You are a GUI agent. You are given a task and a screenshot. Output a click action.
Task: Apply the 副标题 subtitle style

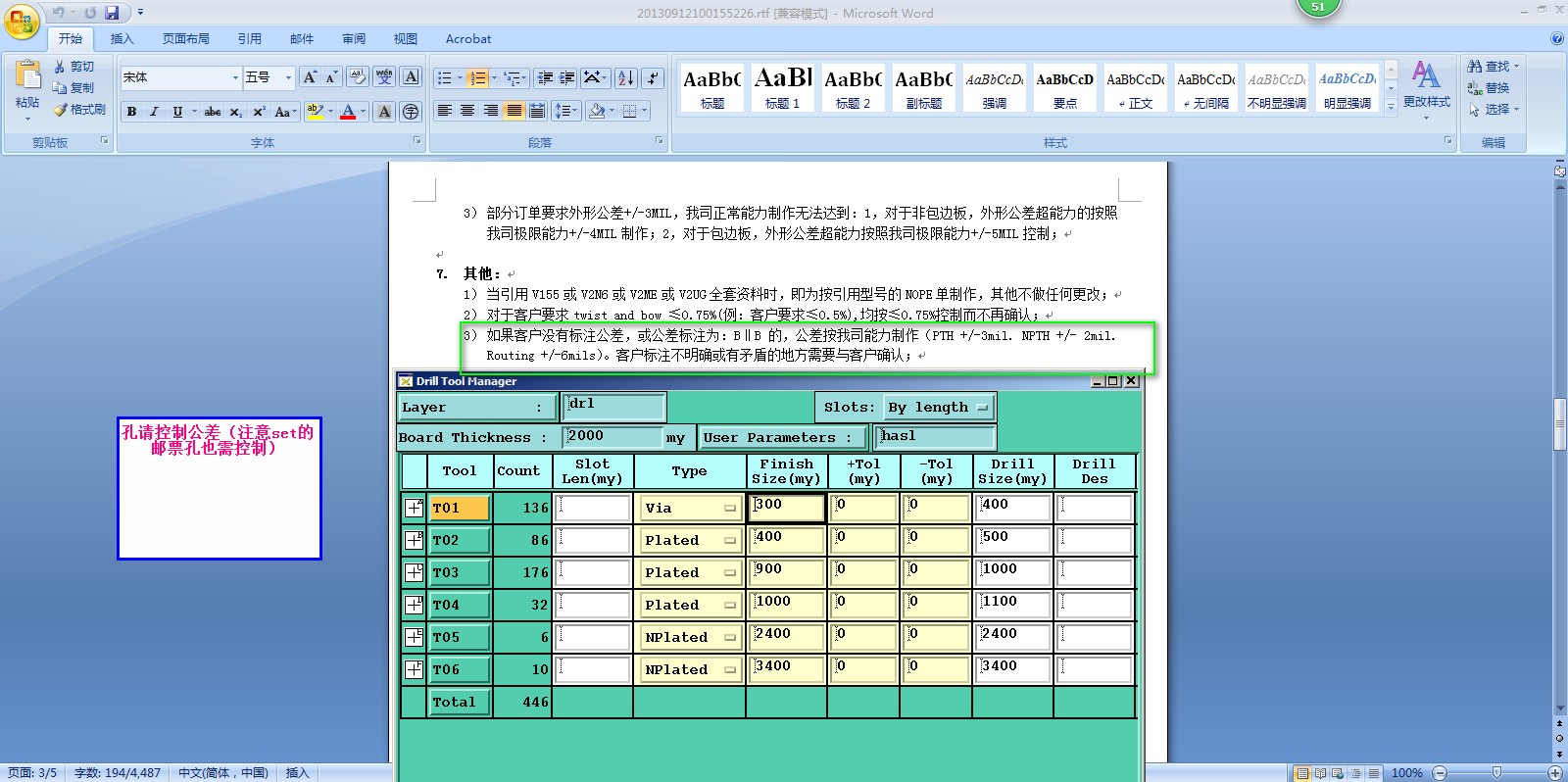tap(924, 87)
